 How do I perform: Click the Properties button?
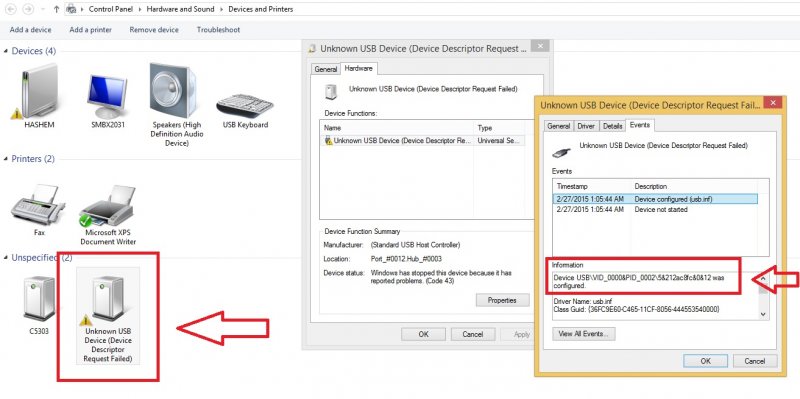tap(502, 300)
